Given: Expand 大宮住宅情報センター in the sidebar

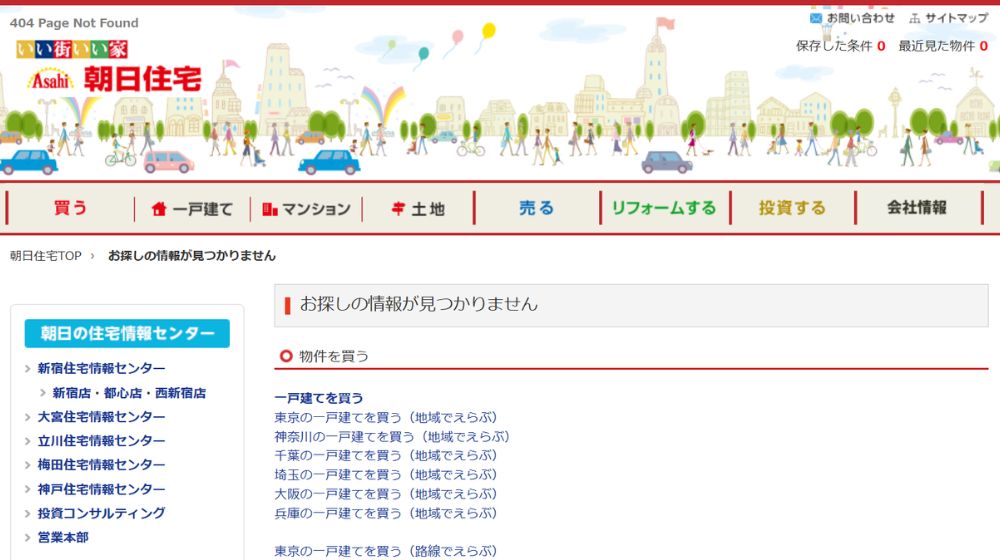Looking at the screenshot, I should click(101, 417).
